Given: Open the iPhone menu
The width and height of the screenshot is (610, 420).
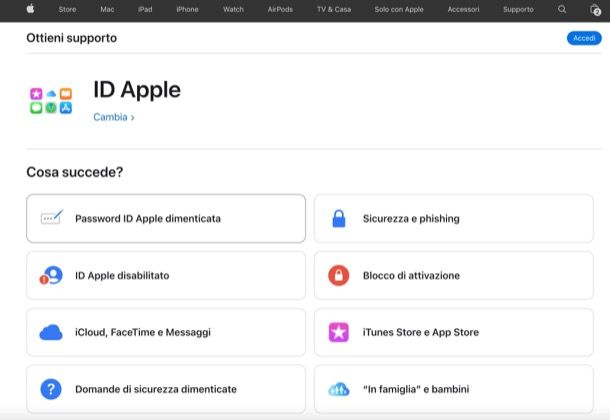Looking at the screenshot, I should click(x=187, y=9).
